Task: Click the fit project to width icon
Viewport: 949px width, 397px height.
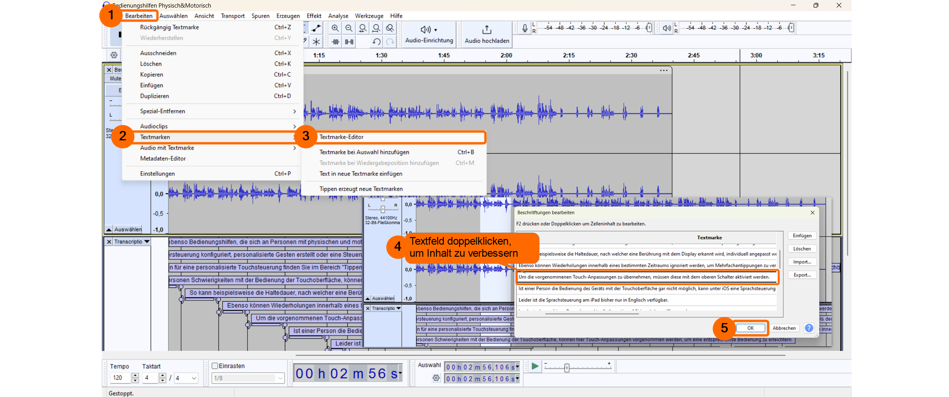Action: [376, 28]
